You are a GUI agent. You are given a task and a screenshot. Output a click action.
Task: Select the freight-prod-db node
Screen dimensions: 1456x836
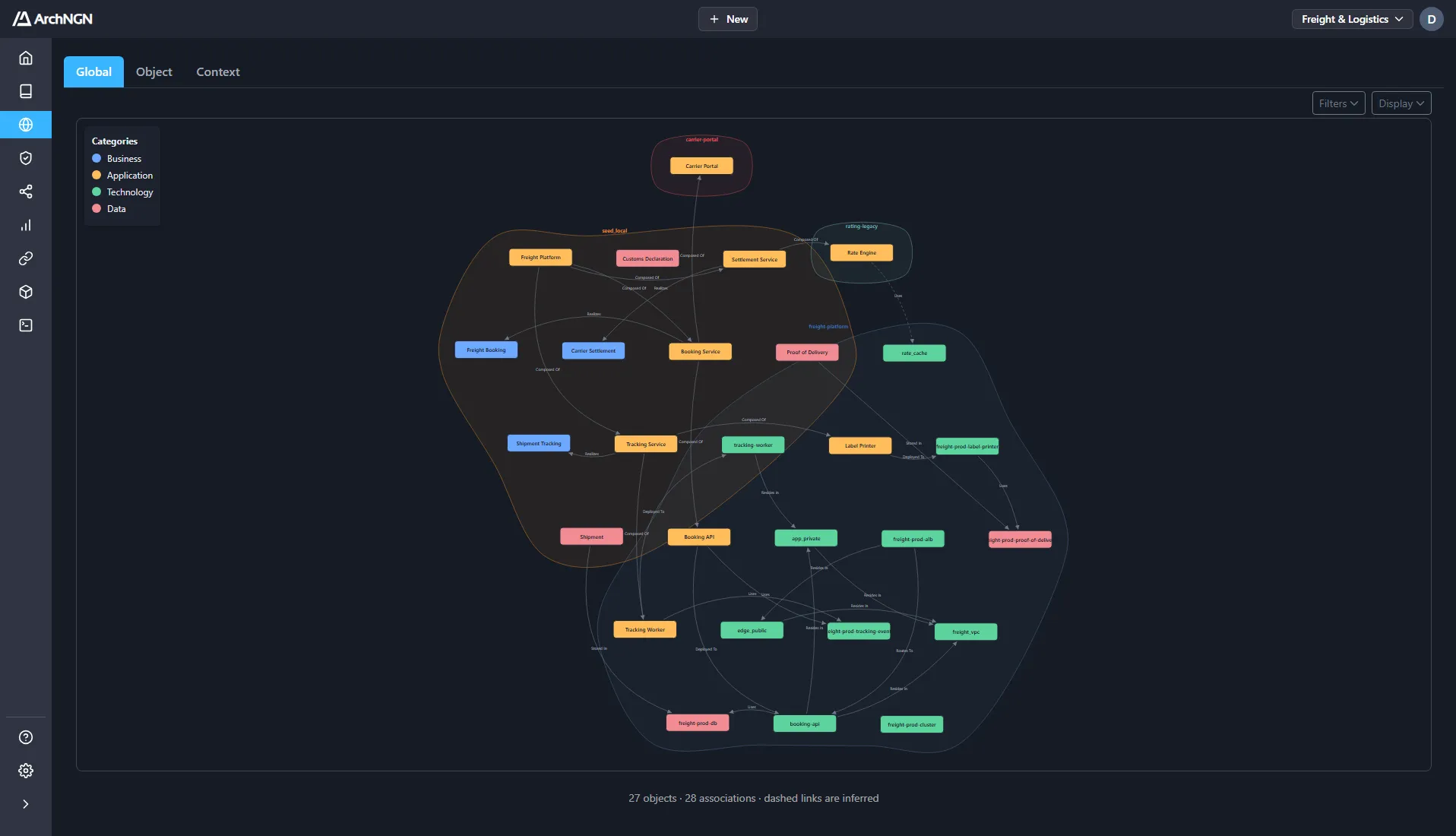(x=698, y=723)
